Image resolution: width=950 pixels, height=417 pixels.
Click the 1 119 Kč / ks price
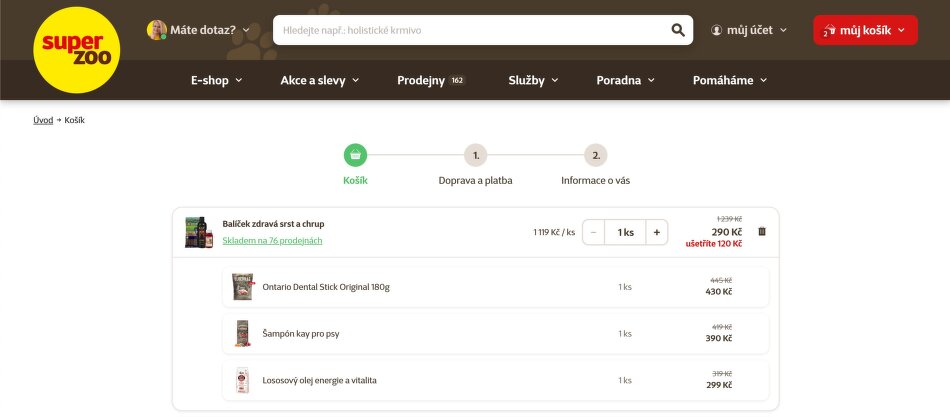pyautogui.click(x=554, y=232)
